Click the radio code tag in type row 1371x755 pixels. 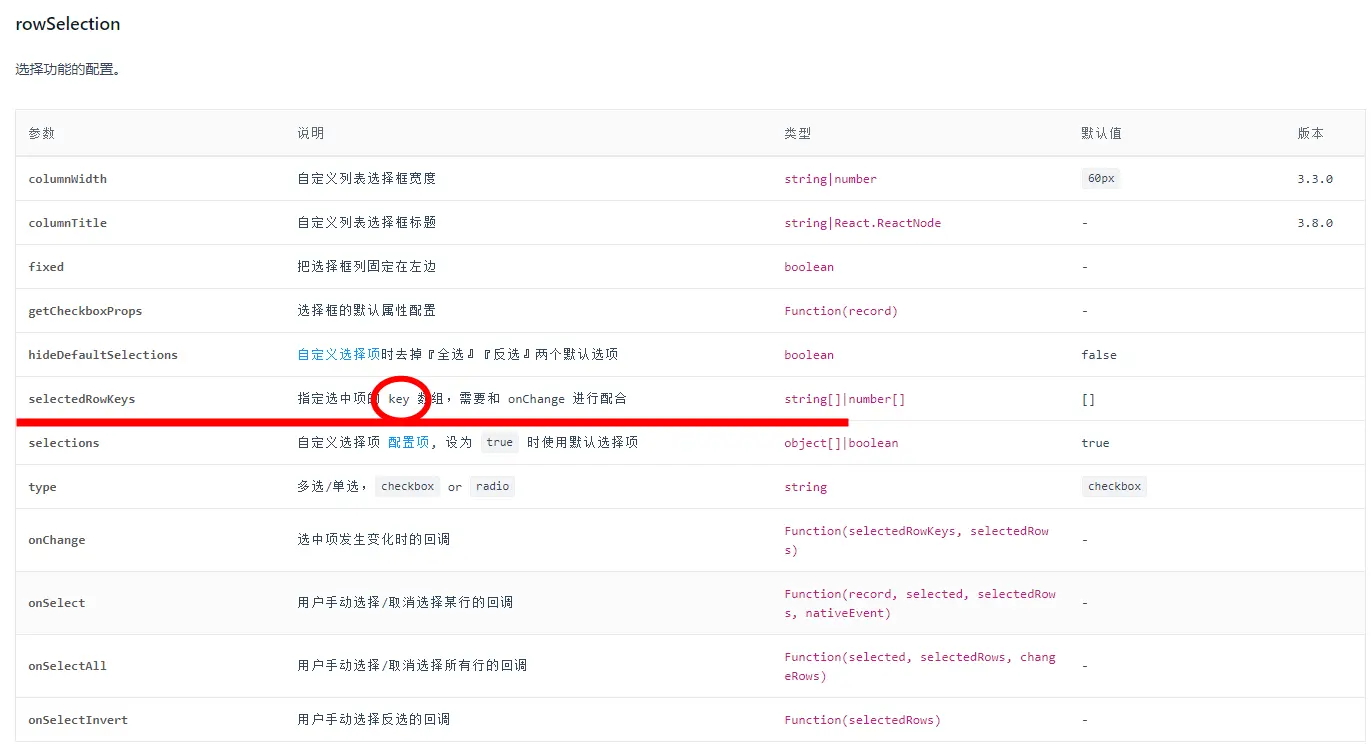coord(492,487)
